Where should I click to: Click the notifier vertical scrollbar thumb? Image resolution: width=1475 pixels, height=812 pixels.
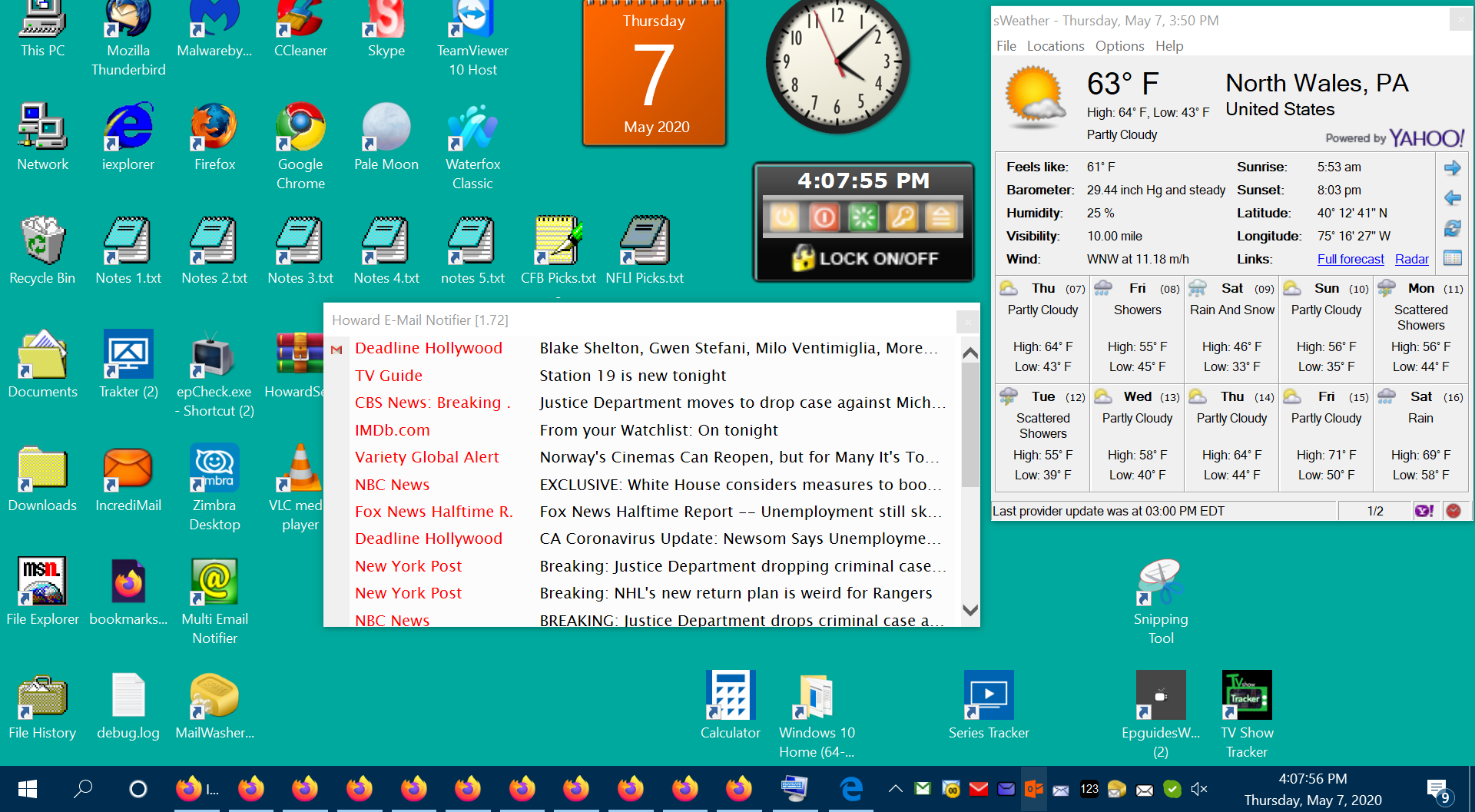coord(970,425)
